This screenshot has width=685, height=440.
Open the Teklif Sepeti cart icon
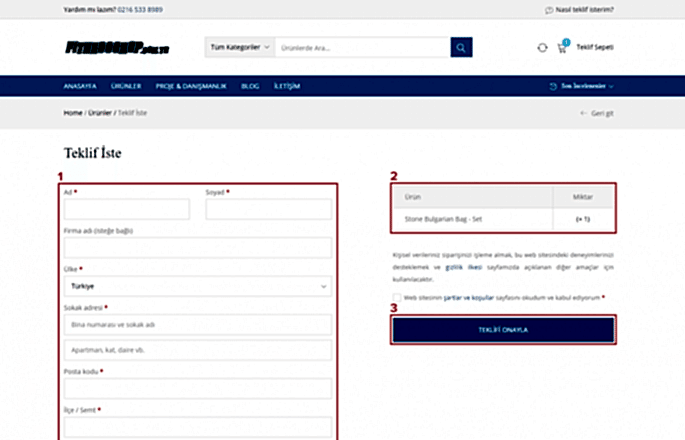[x=562, y=47]
